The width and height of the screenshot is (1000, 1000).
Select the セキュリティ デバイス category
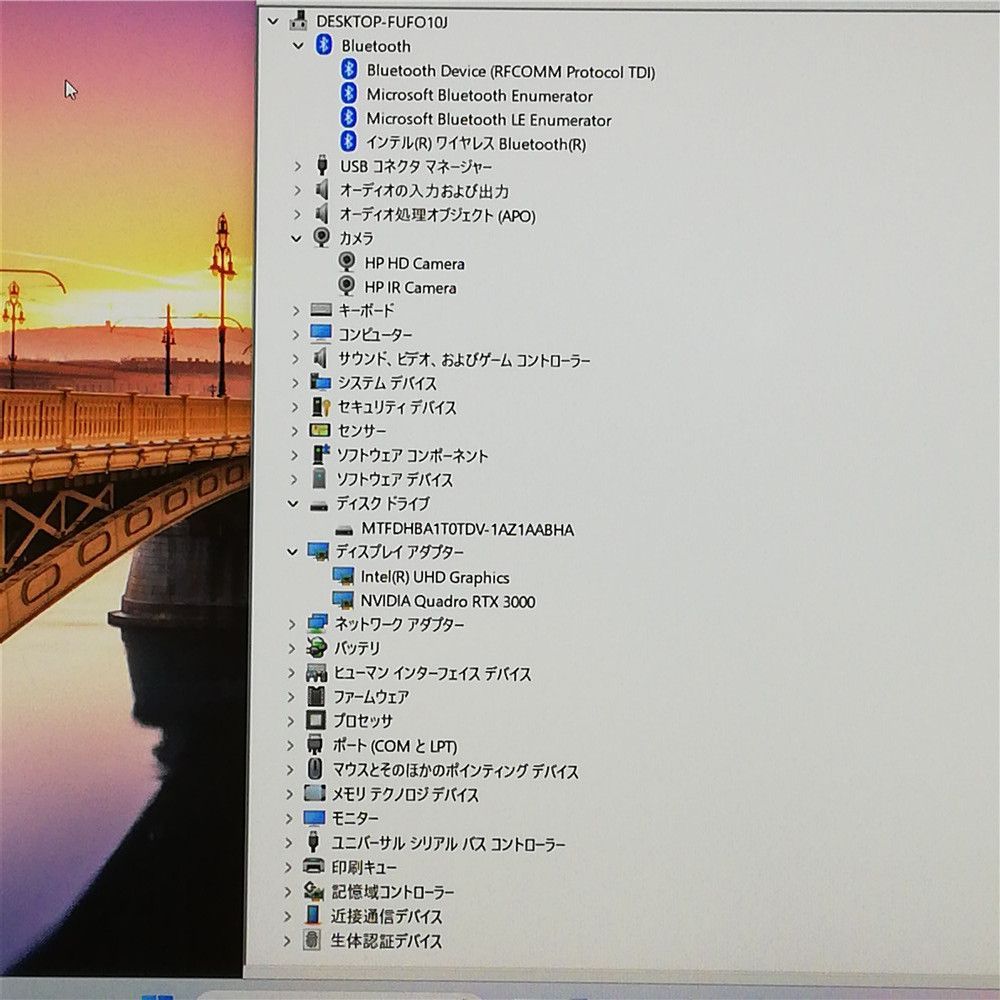coord(397,408)
